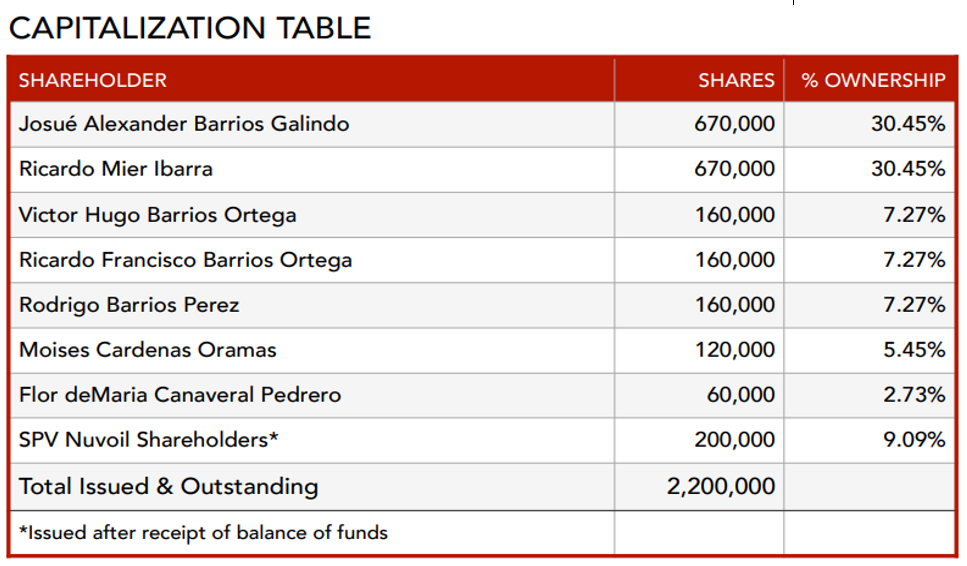The height and width of the screenshot is (566, 967).
Task: Click the Capitalization Table title
Action: coord(190,27)
